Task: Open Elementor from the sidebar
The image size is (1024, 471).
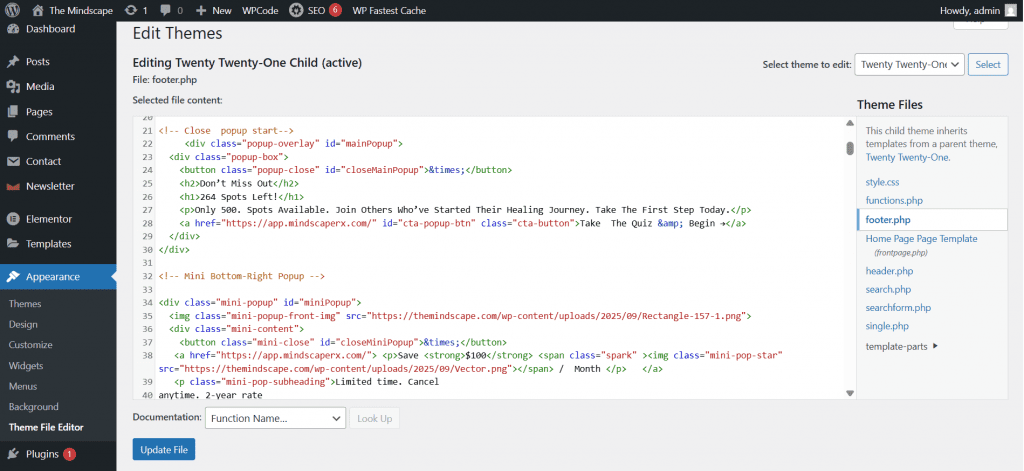Action: point(47,218)
